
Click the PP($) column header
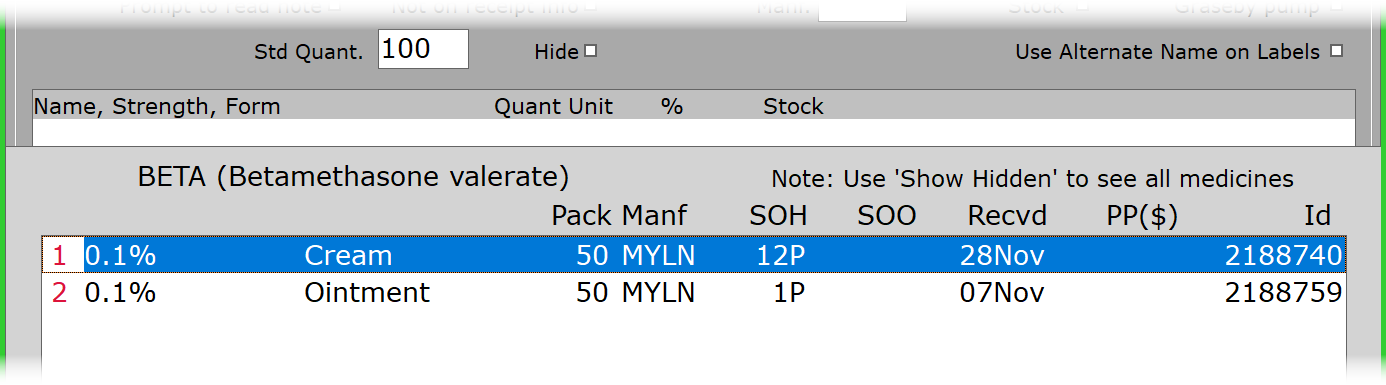[1142, 215]
